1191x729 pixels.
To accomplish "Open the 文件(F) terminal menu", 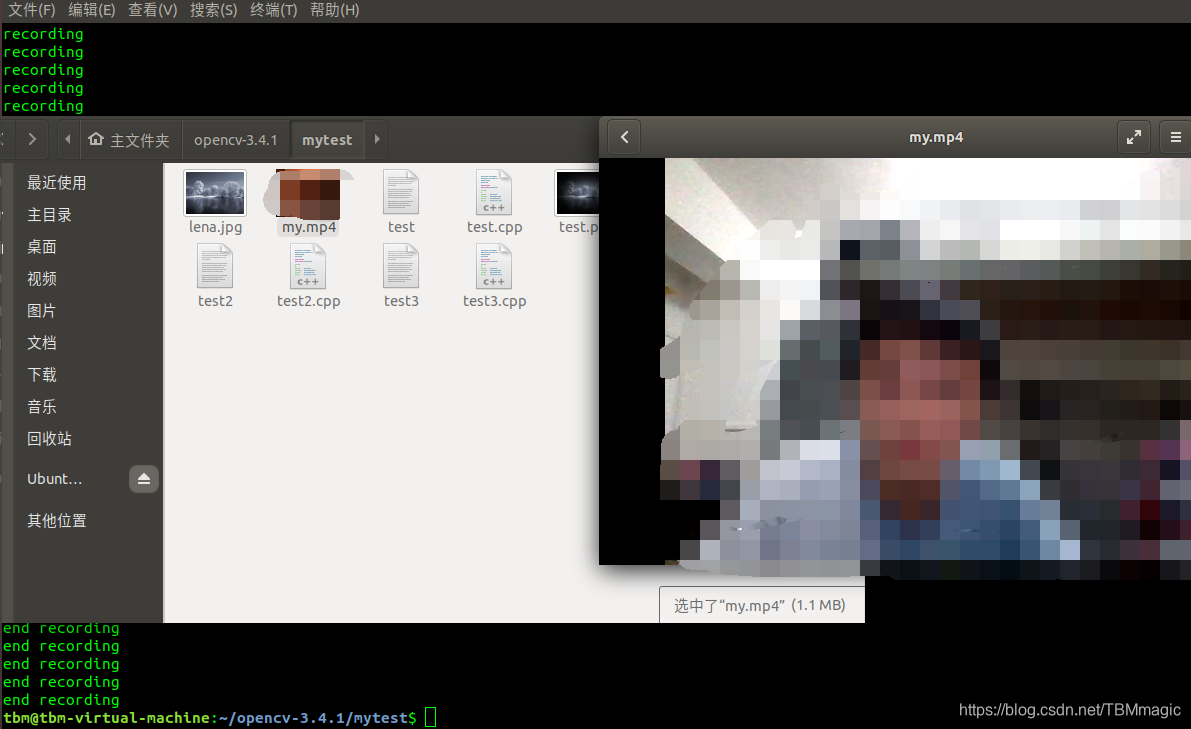I will [x=32, y=10].
